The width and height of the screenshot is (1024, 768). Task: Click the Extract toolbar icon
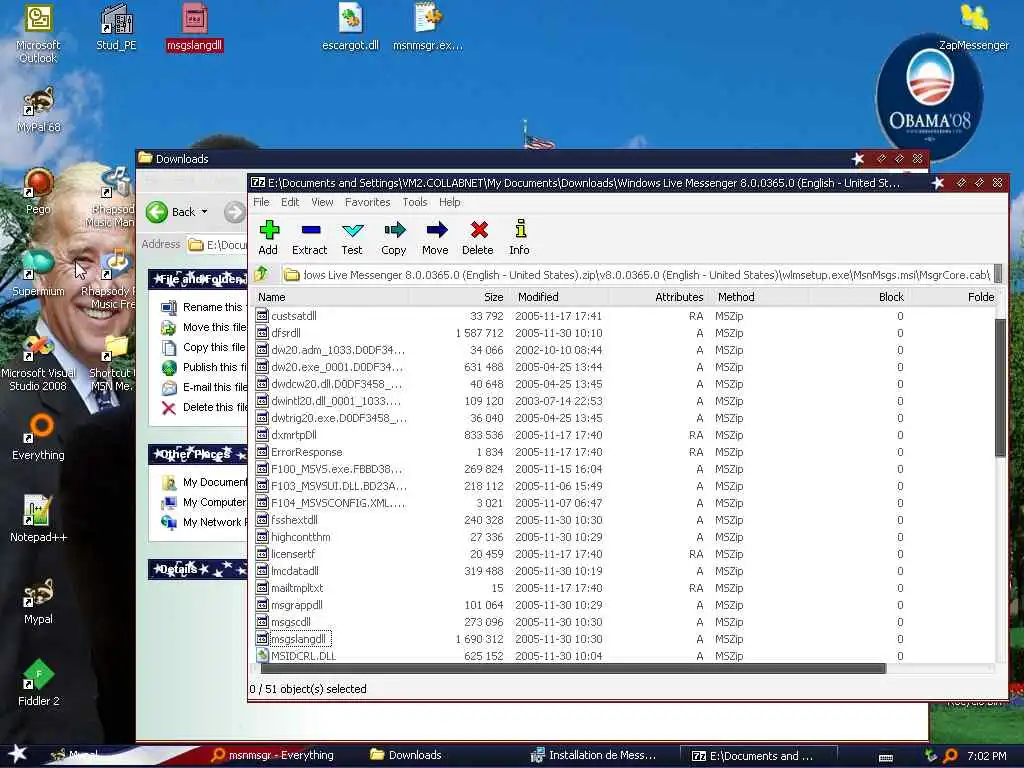[310, 237]
